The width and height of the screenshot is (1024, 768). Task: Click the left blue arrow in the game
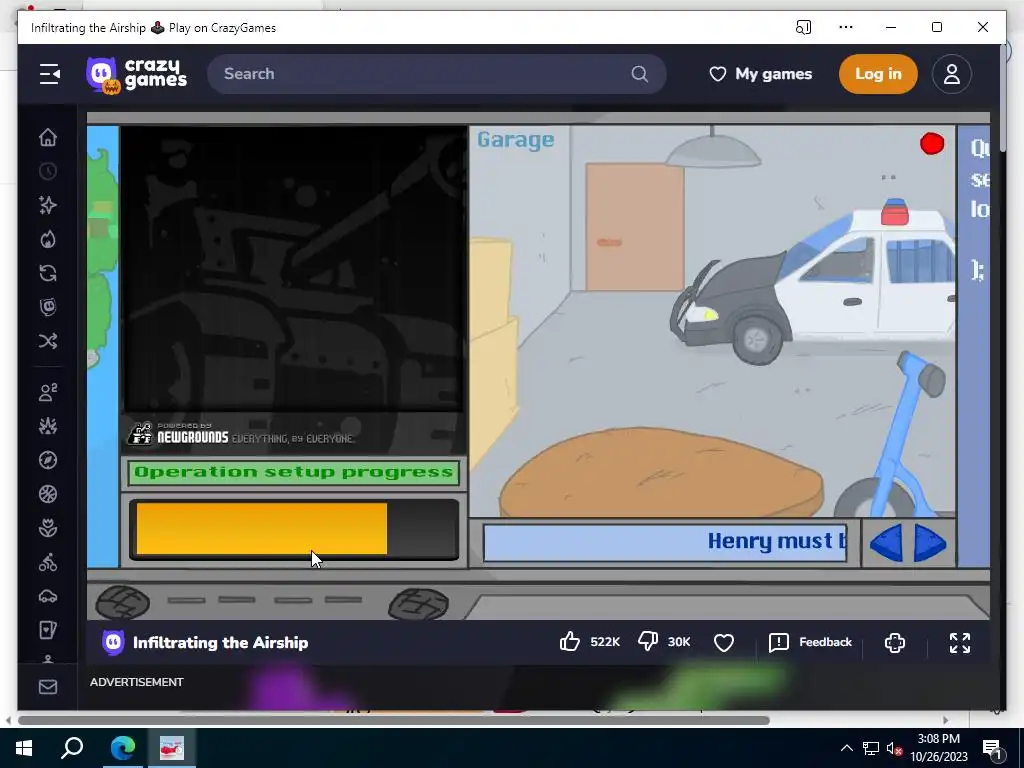click(886, 542)
